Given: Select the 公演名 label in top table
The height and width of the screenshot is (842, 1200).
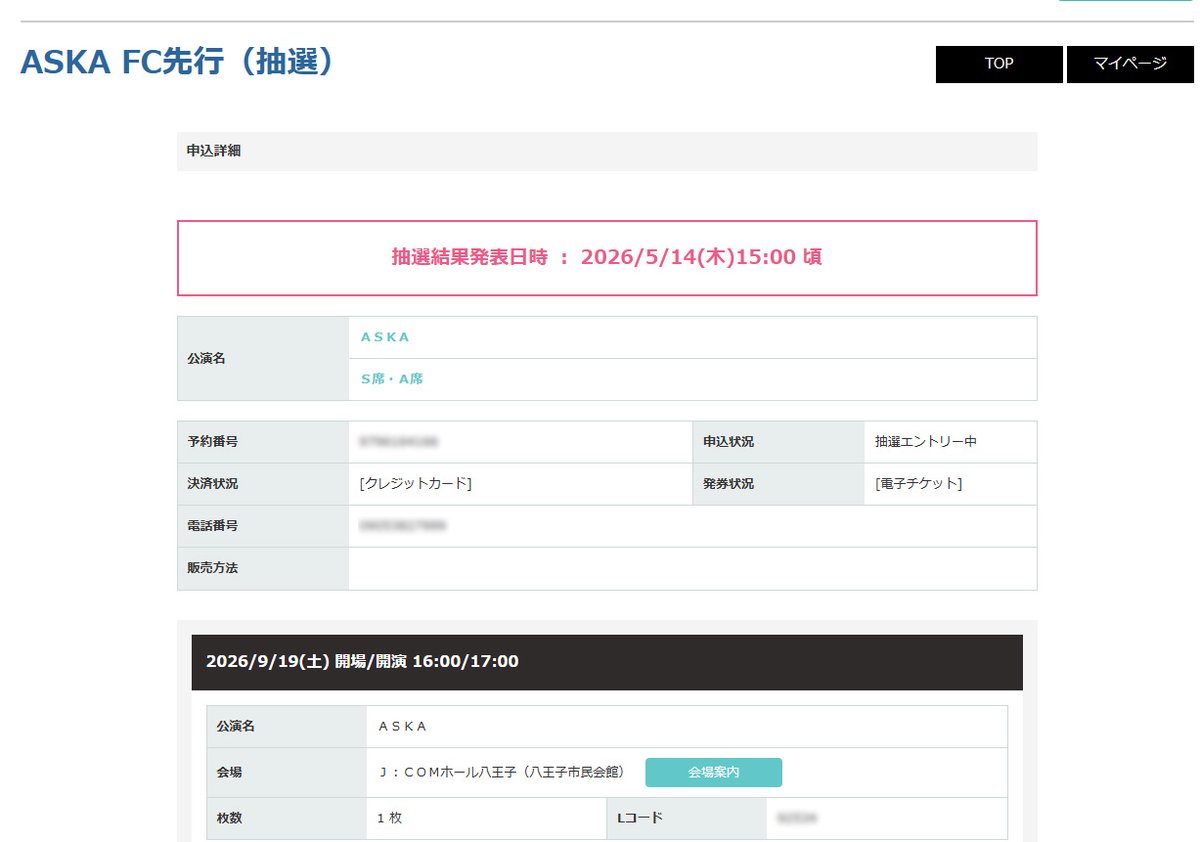Looking at the screenshot, I should [x=206, y=358].
